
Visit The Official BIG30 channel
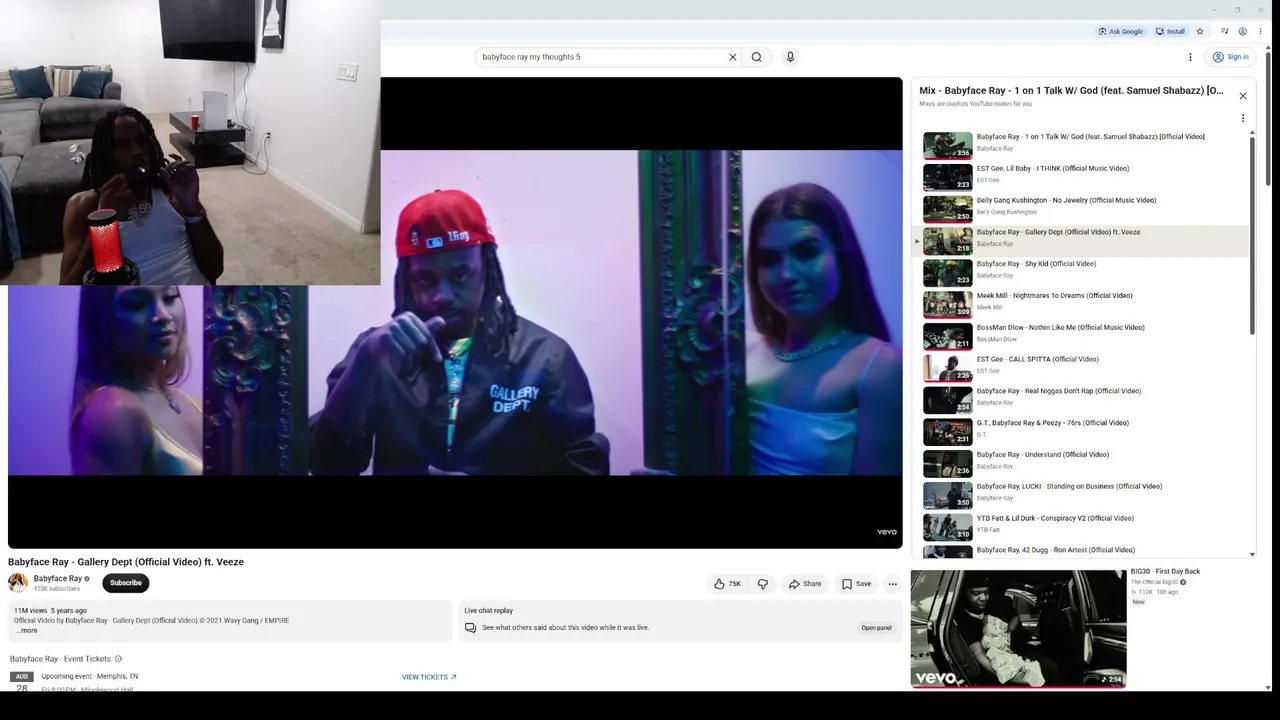(1154, 582)
